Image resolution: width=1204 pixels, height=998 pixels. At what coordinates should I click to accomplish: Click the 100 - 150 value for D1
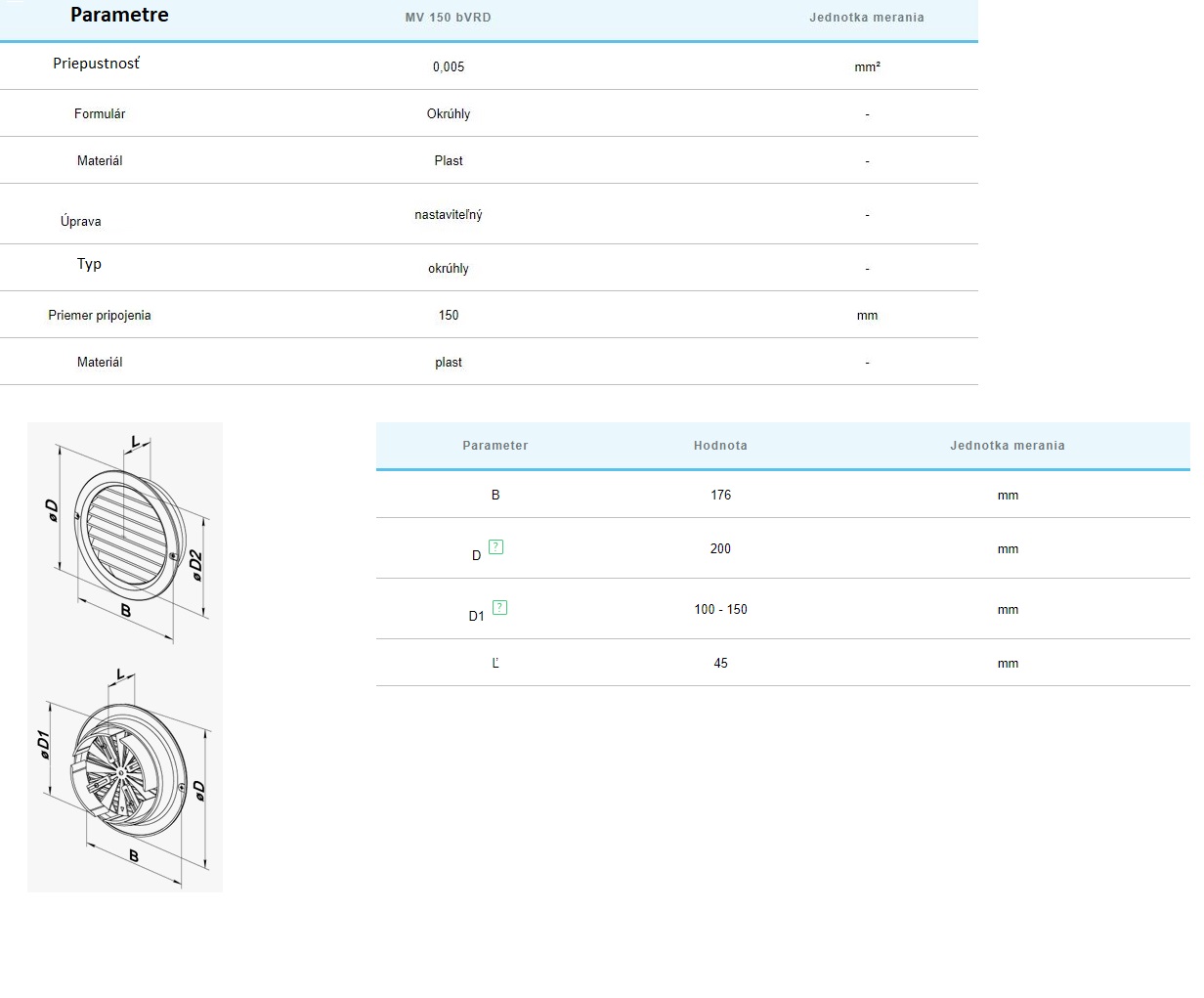(720, 610)
